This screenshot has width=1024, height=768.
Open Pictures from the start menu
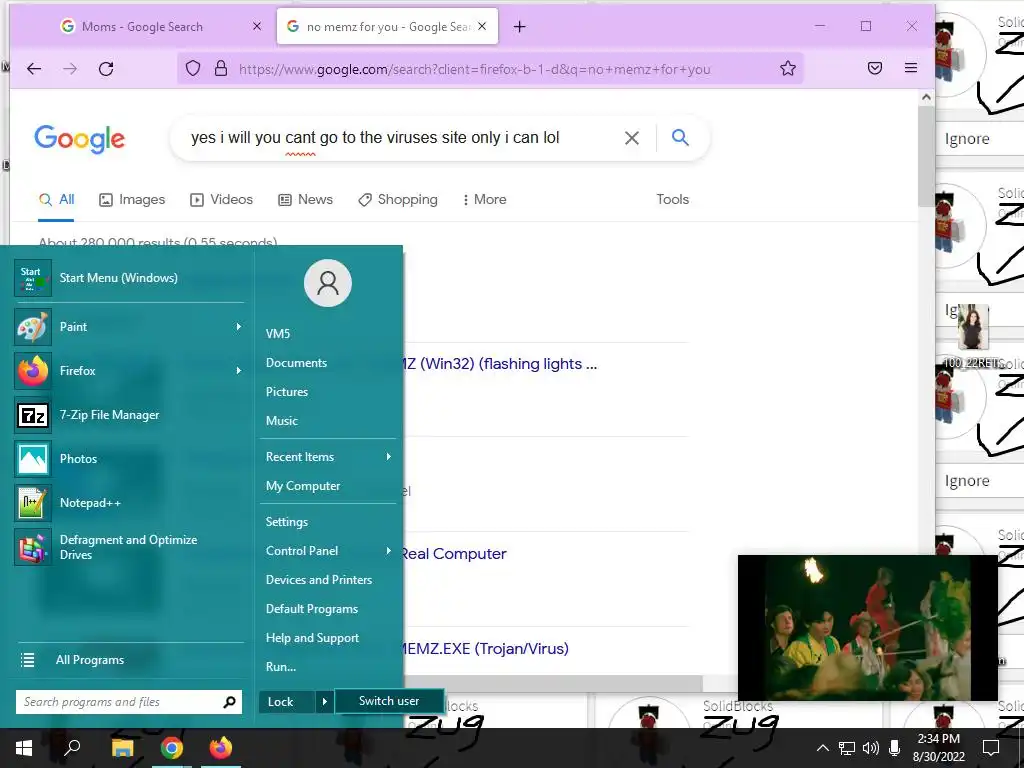point(287,392)
